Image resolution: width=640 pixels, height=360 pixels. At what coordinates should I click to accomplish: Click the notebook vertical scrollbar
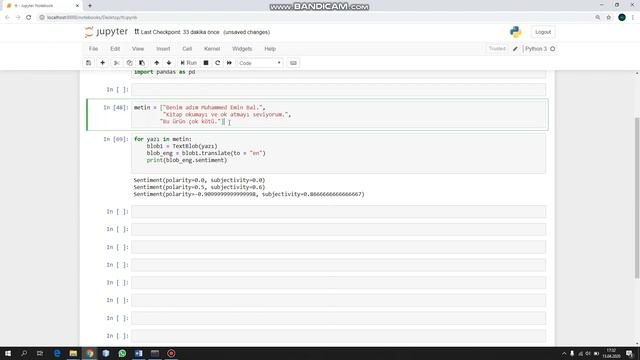click(x=637, y=198)
